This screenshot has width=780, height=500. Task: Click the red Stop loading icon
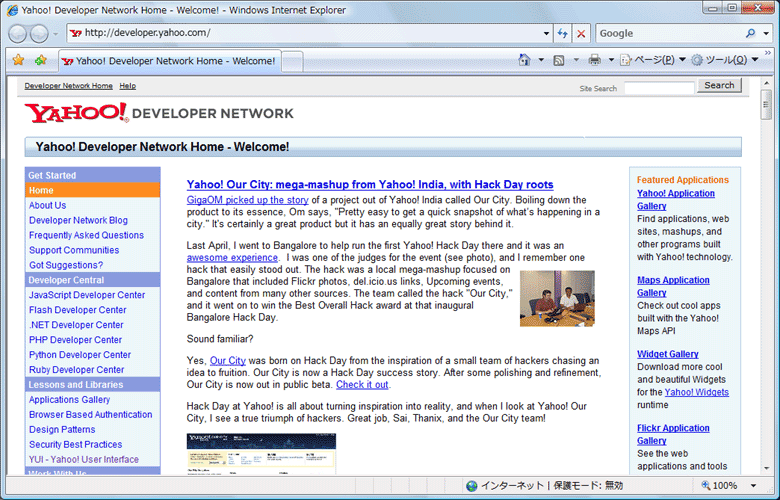(581, 33)
